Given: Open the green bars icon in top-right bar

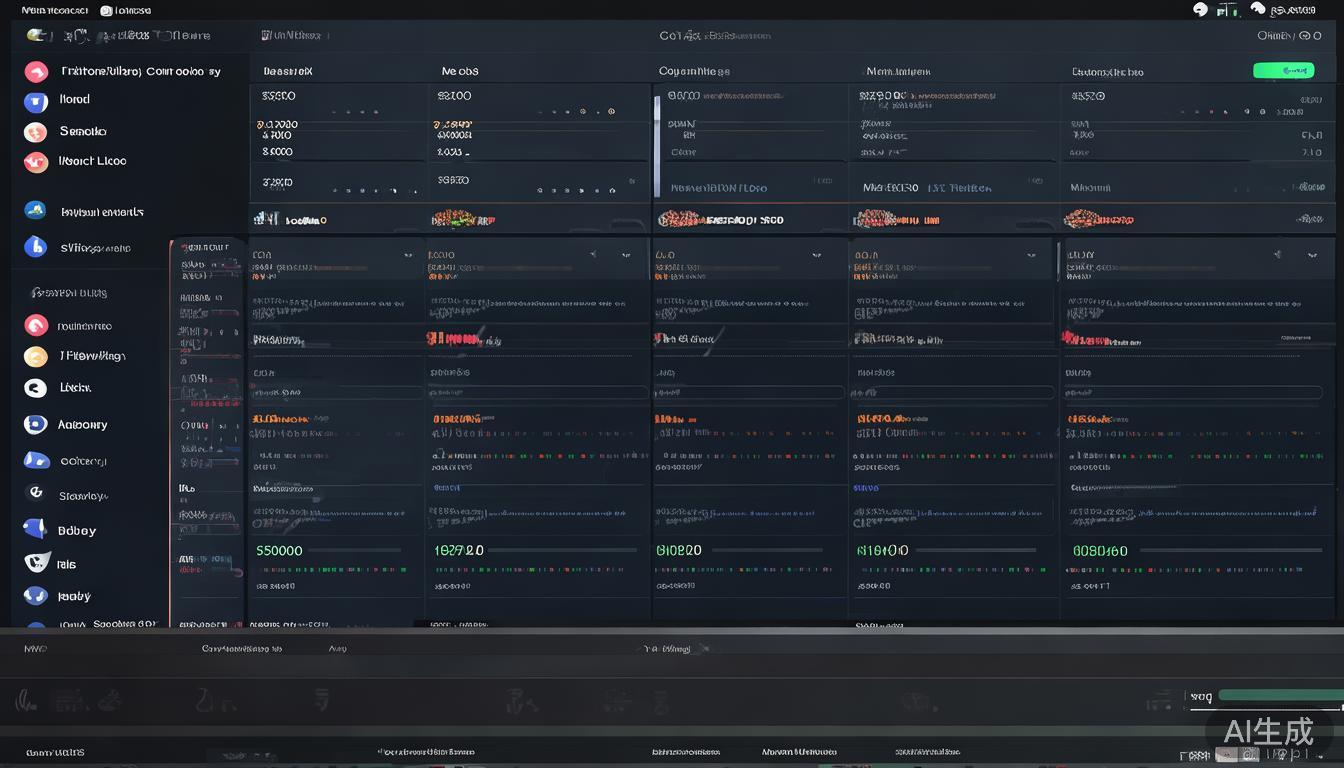Looking at the screenshot, I should click(x=1227, y=10).
